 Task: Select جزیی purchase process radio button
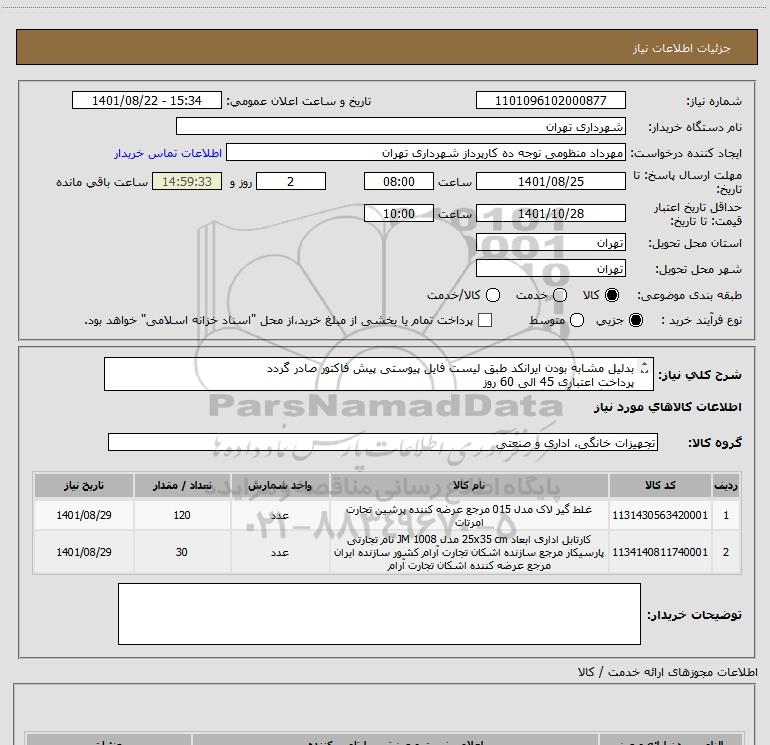(635, 320)
